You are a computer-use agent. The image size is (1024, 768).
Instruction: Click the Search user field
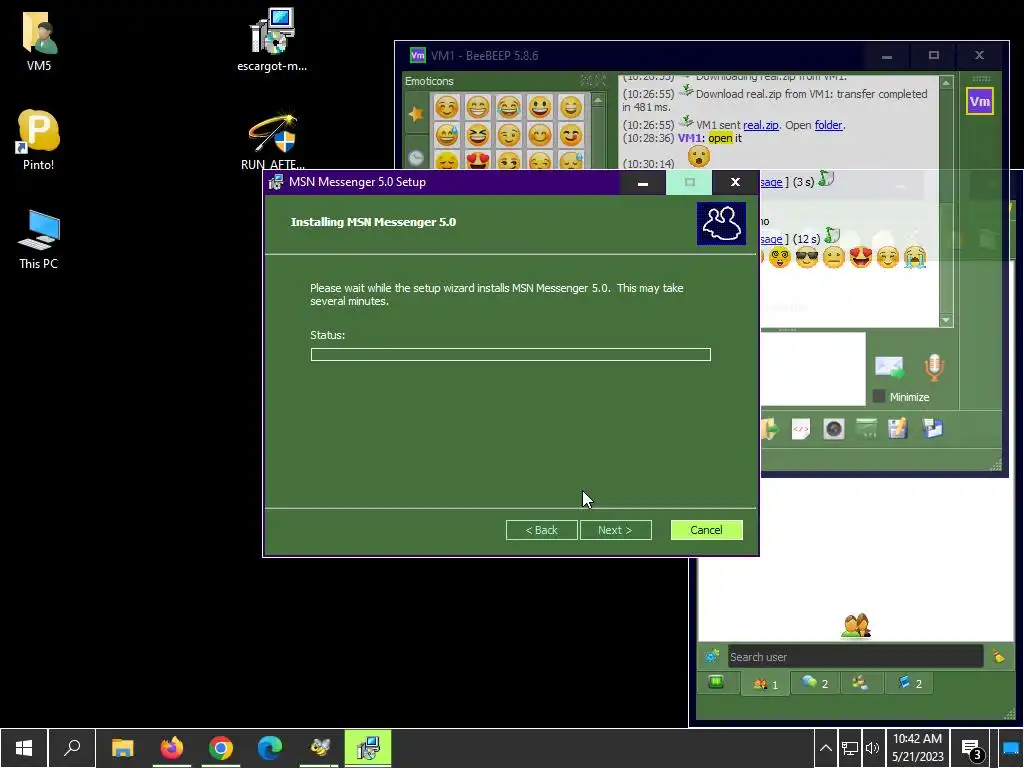coord(855,656)
